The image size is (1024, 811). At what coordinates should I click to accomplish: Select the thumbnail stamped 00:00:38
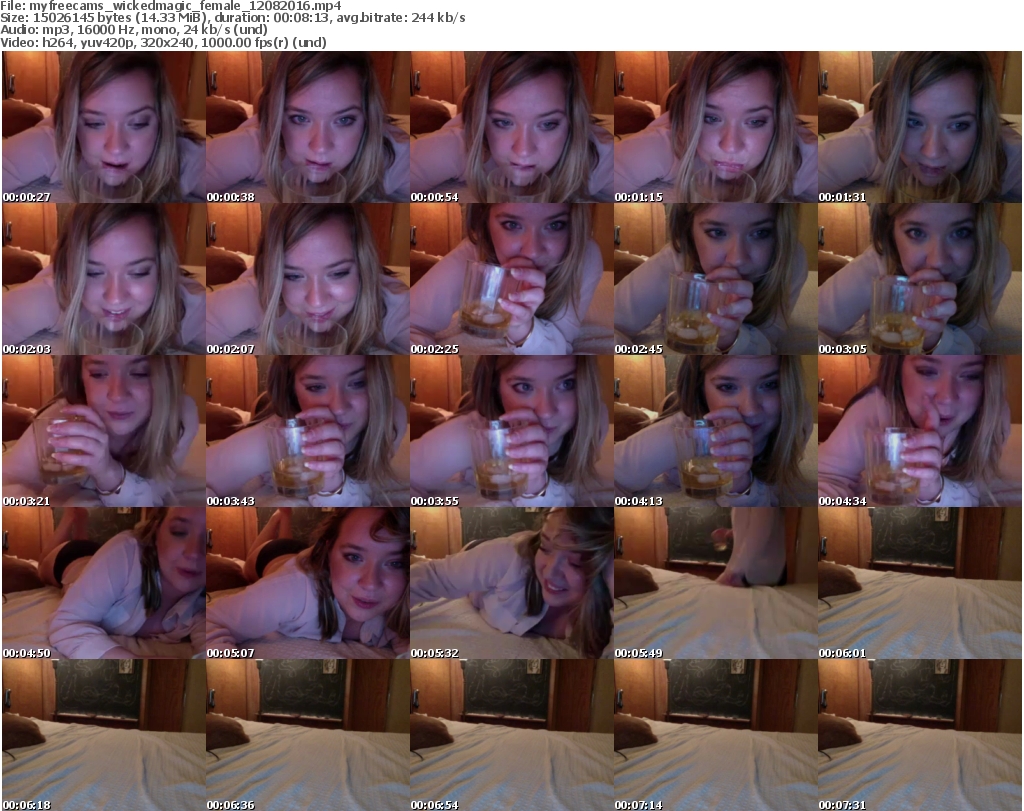coord(308,127)
